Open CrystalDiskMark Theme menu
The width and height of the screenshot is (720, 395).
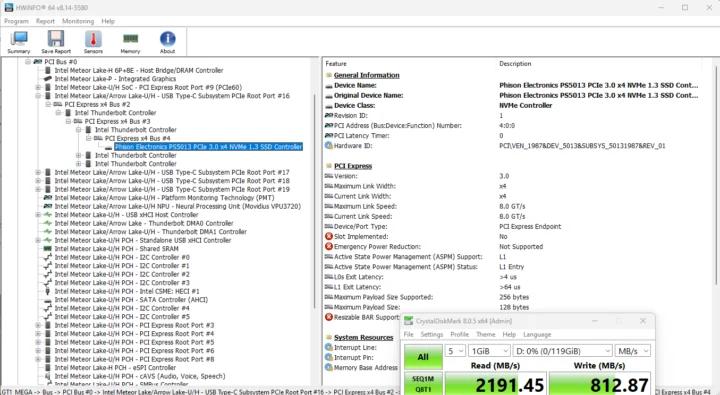tap(486, 334)
